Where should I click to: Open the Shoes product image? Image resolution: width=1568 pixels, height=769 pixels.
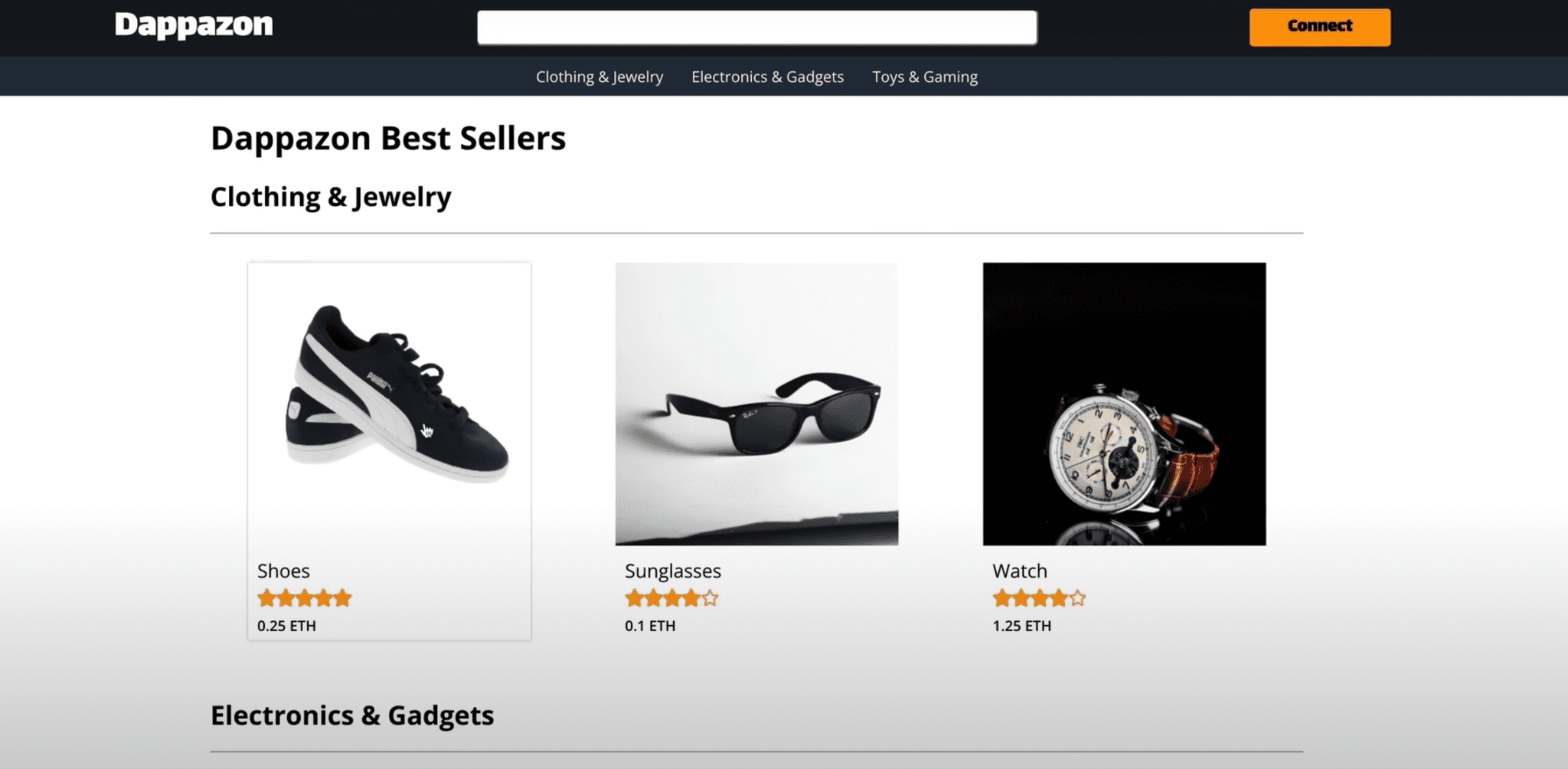[x=389, y=404]
